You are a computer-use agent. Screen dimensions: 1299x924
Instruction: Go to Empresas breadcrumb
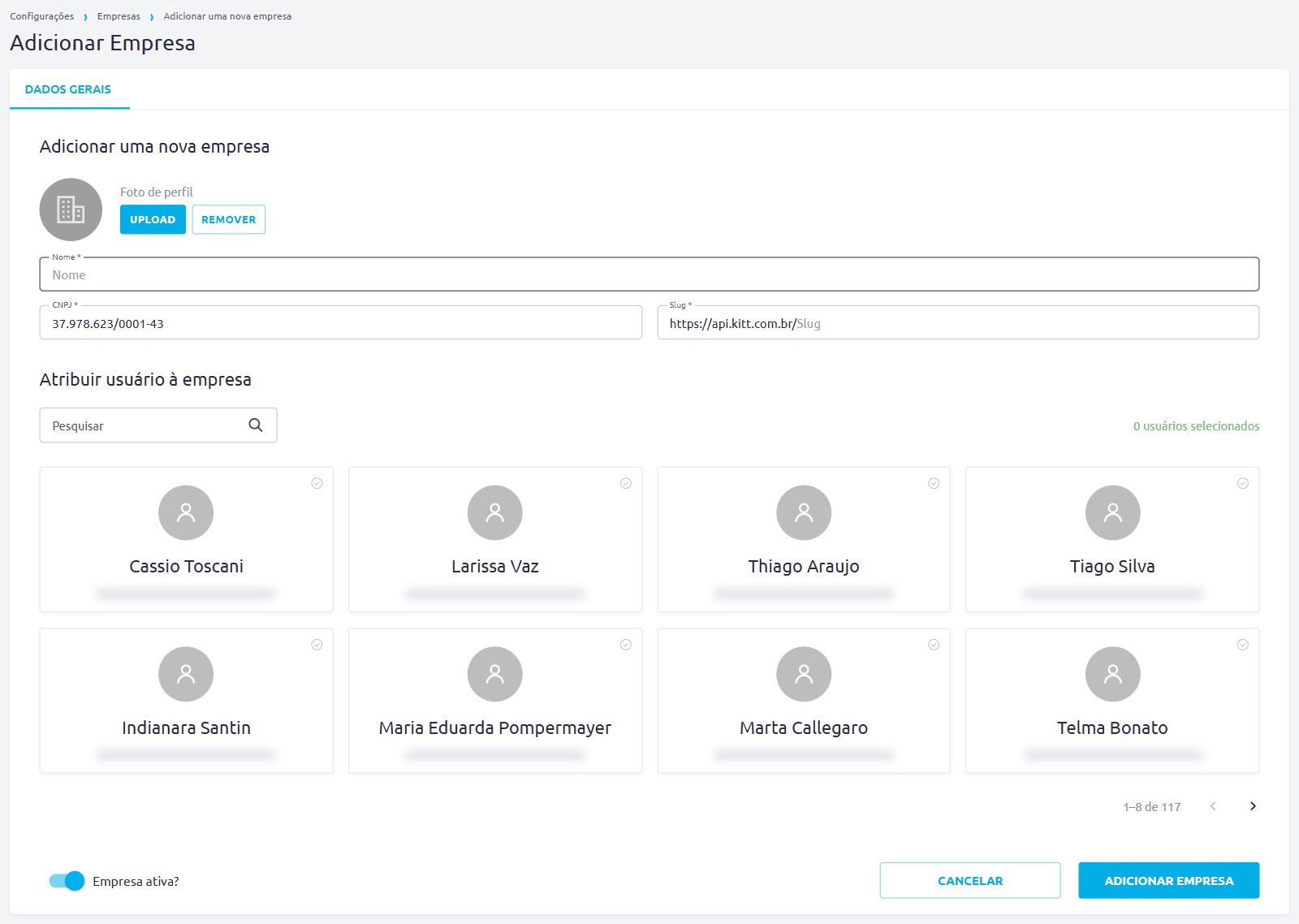click(119, 16)
